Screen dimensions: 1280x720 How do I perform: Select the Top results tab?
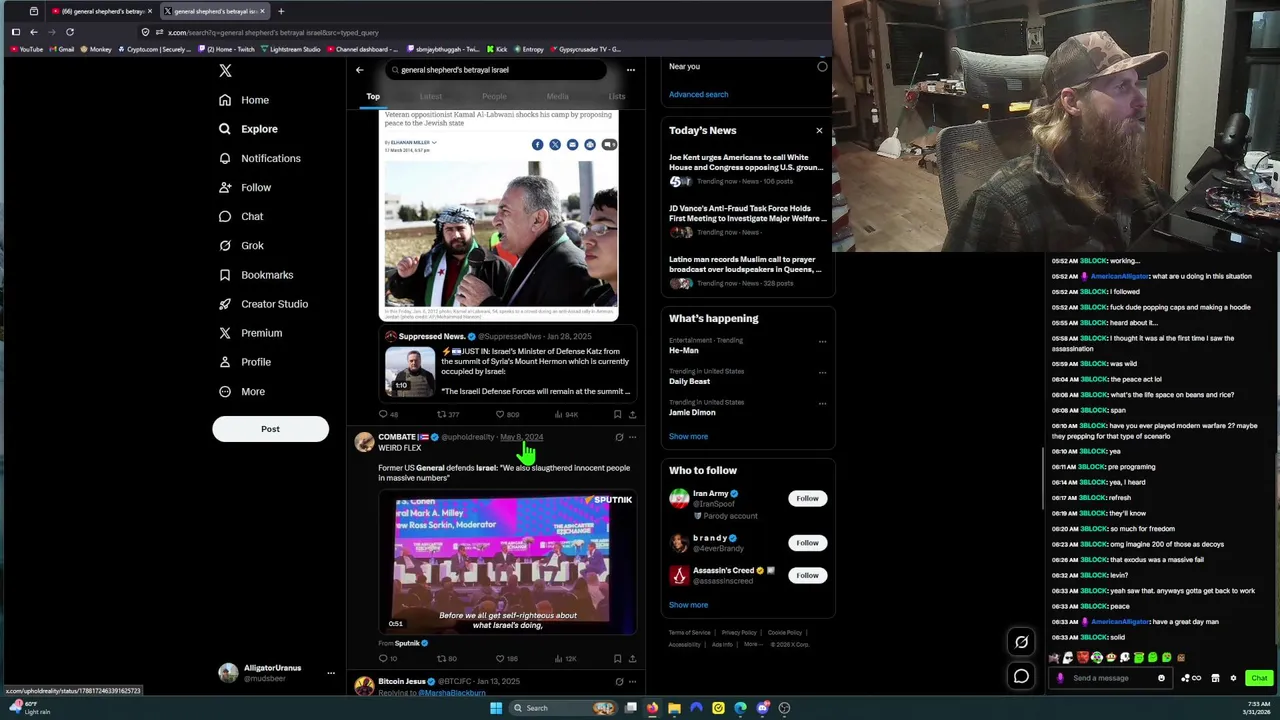pos(373,96)
